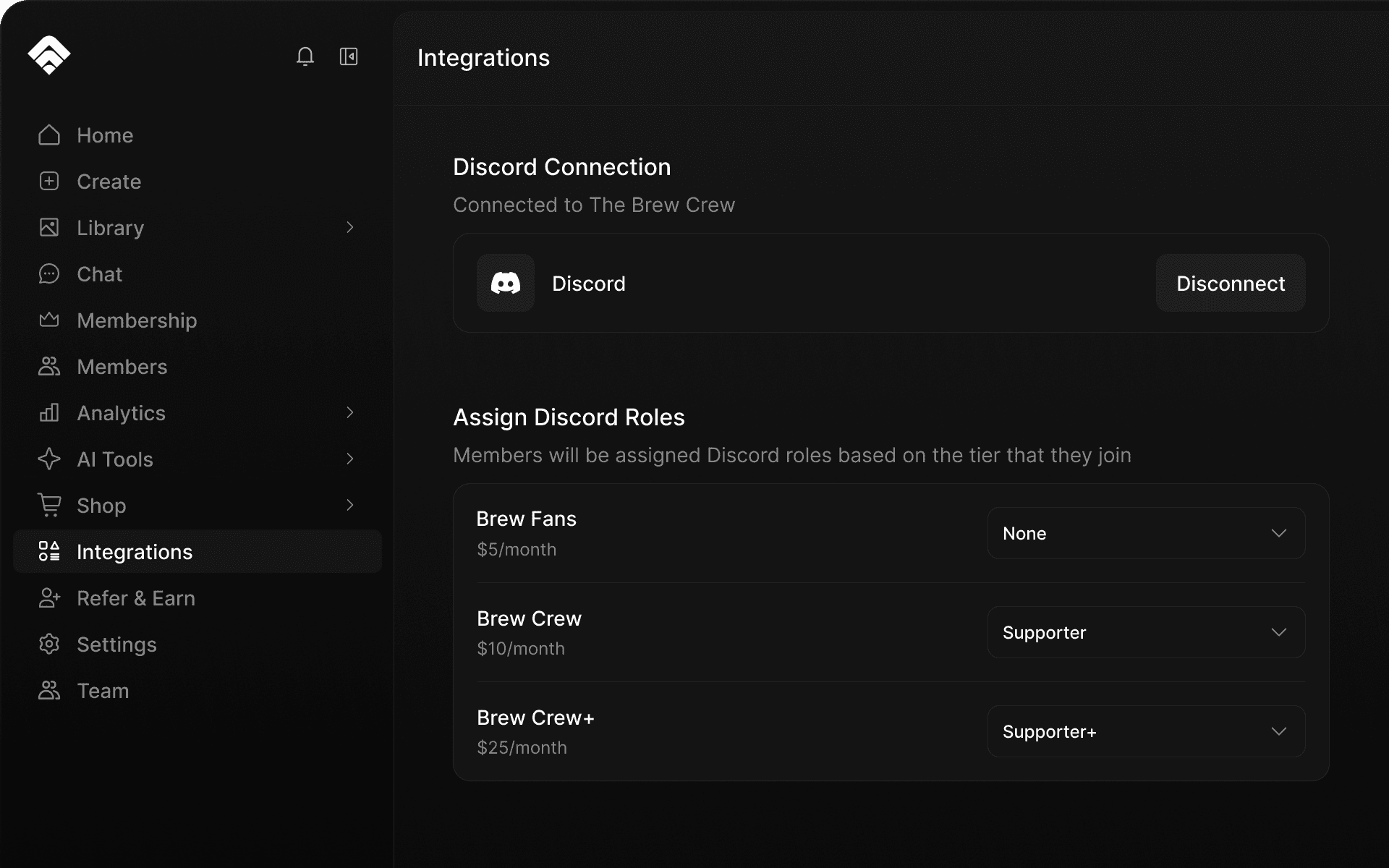Click the Team people icon
Screen dimensions: 1389x868
tap(49, 691)
